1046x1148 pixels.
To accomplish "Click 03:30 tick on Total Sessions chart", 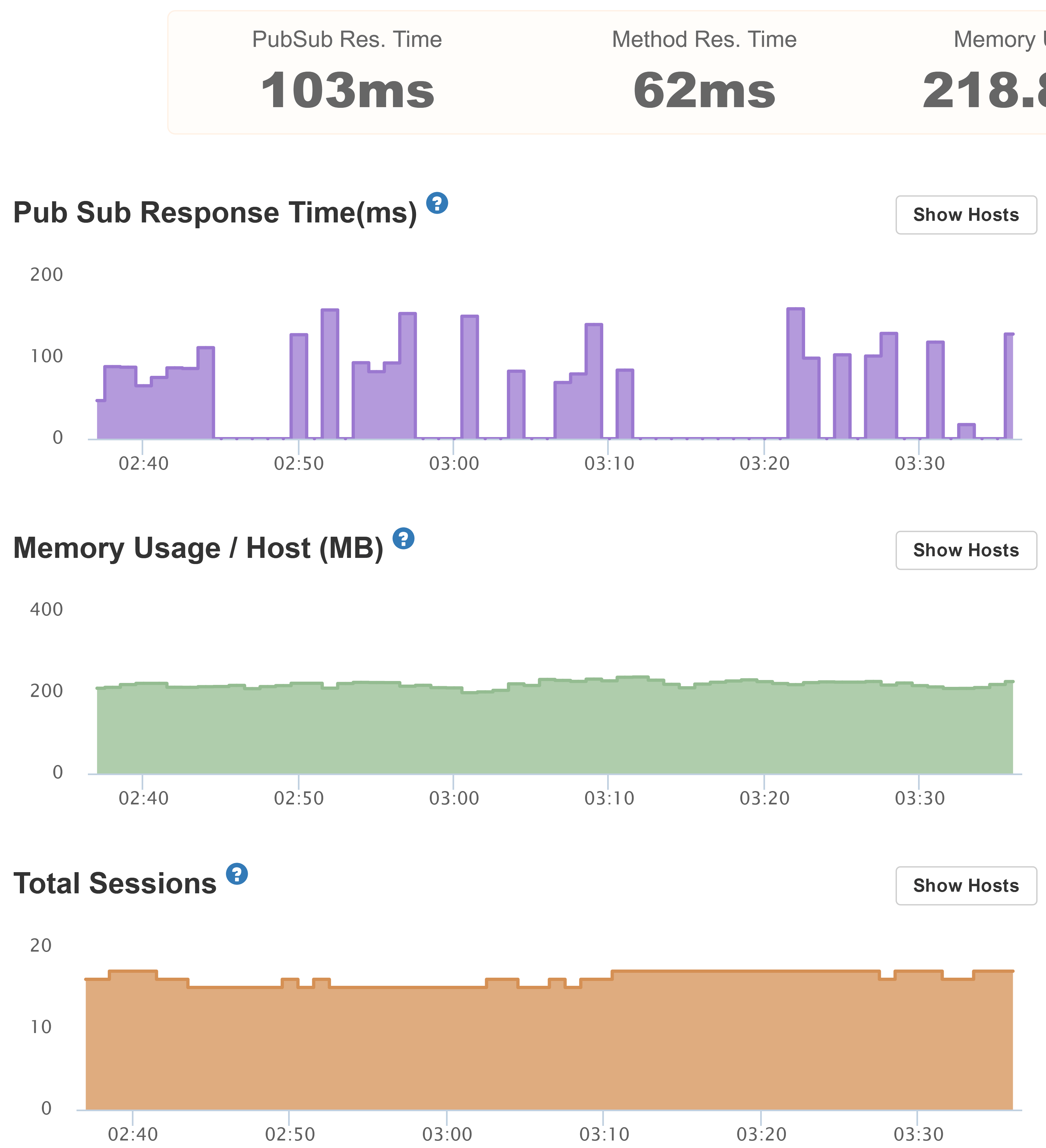I will (x=918, y=1134).
